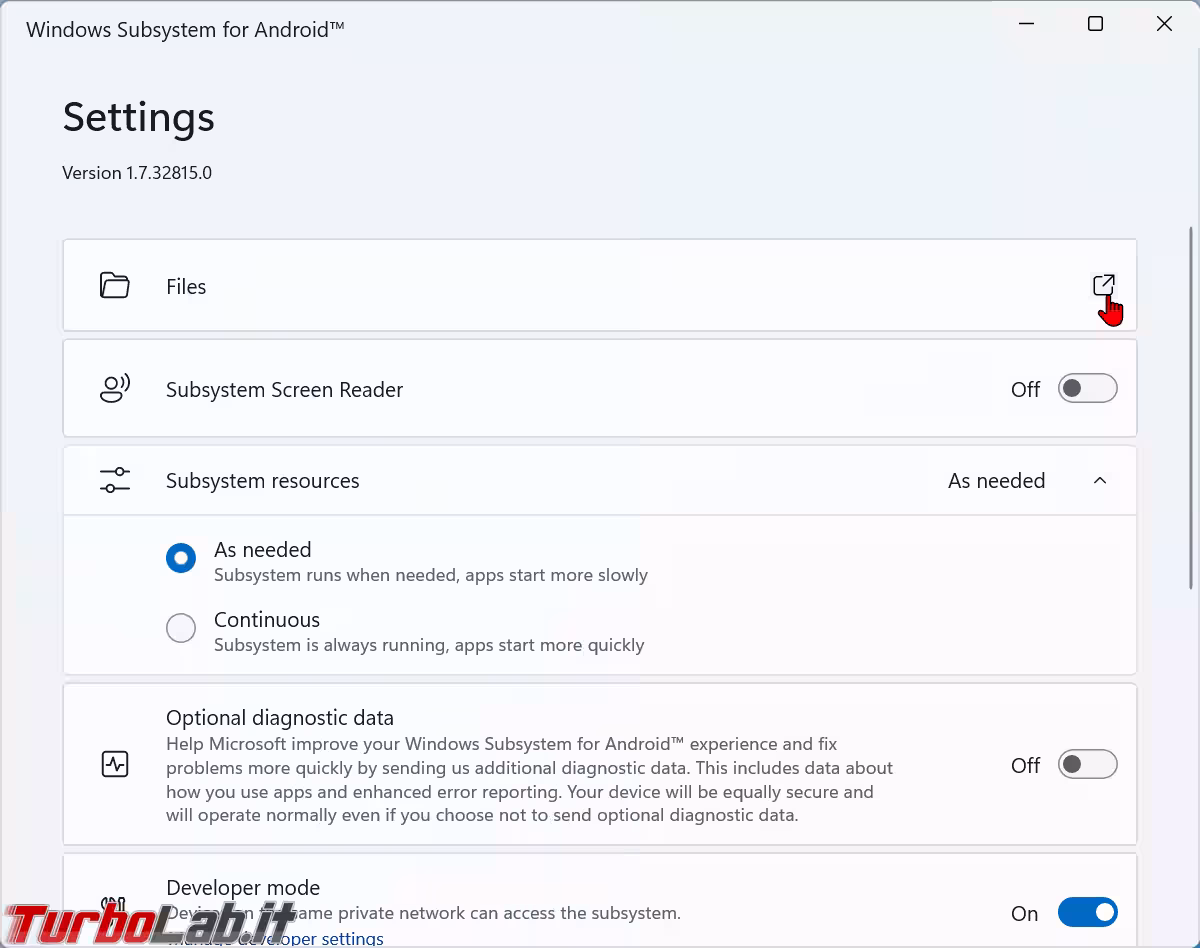1200x948 pixels.
Task: Click the Optional diagnostic data icon
Action: 115,765
